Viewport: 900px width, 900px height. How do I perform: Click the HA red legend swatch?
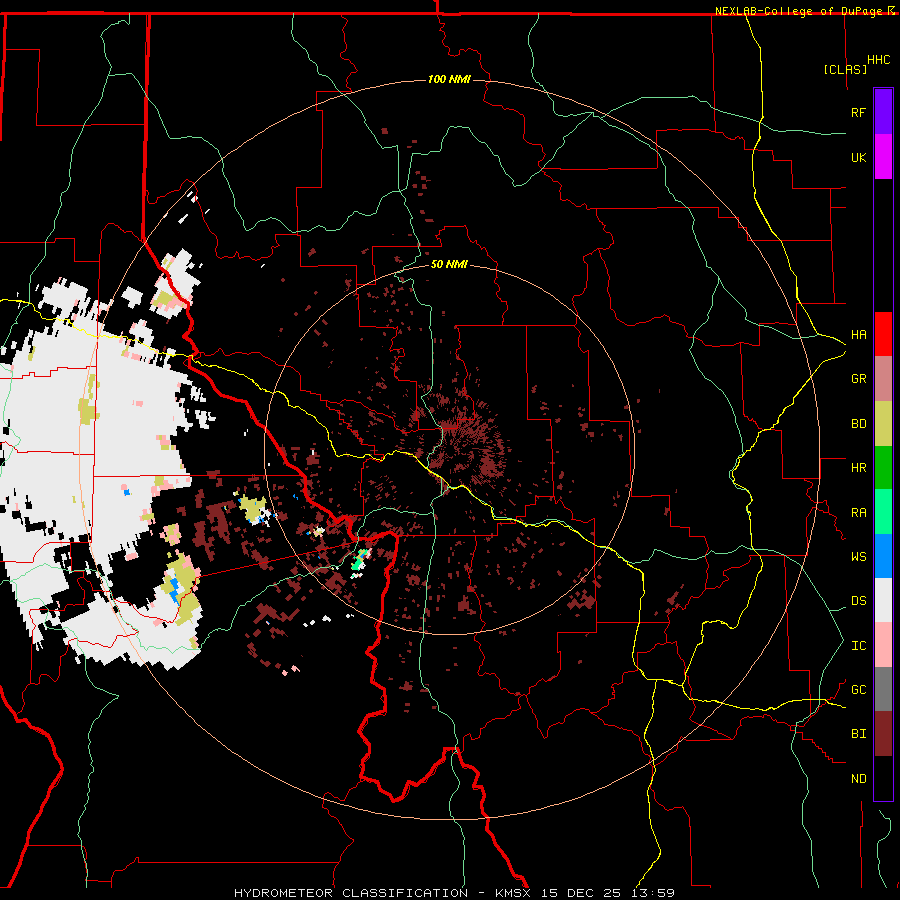(x=883, y=334)
